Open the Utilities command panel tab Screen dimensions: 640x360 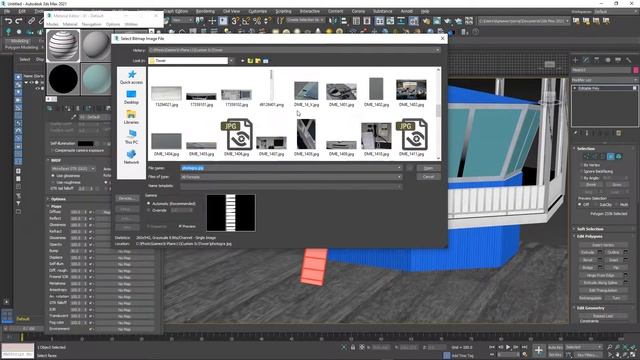pyautogui.click(x=629, y=60)
